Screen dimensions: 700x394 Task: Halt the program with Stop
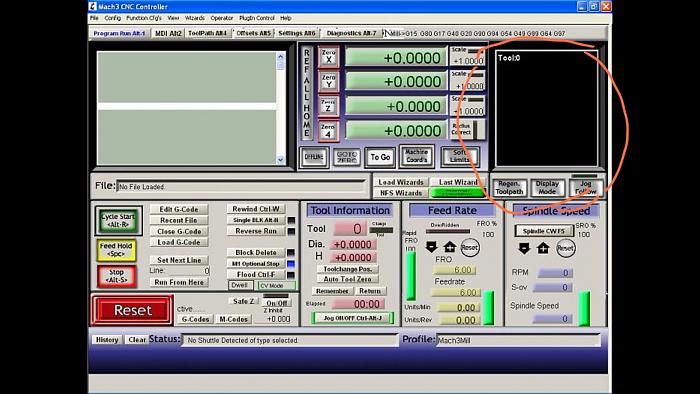[116, 276]
